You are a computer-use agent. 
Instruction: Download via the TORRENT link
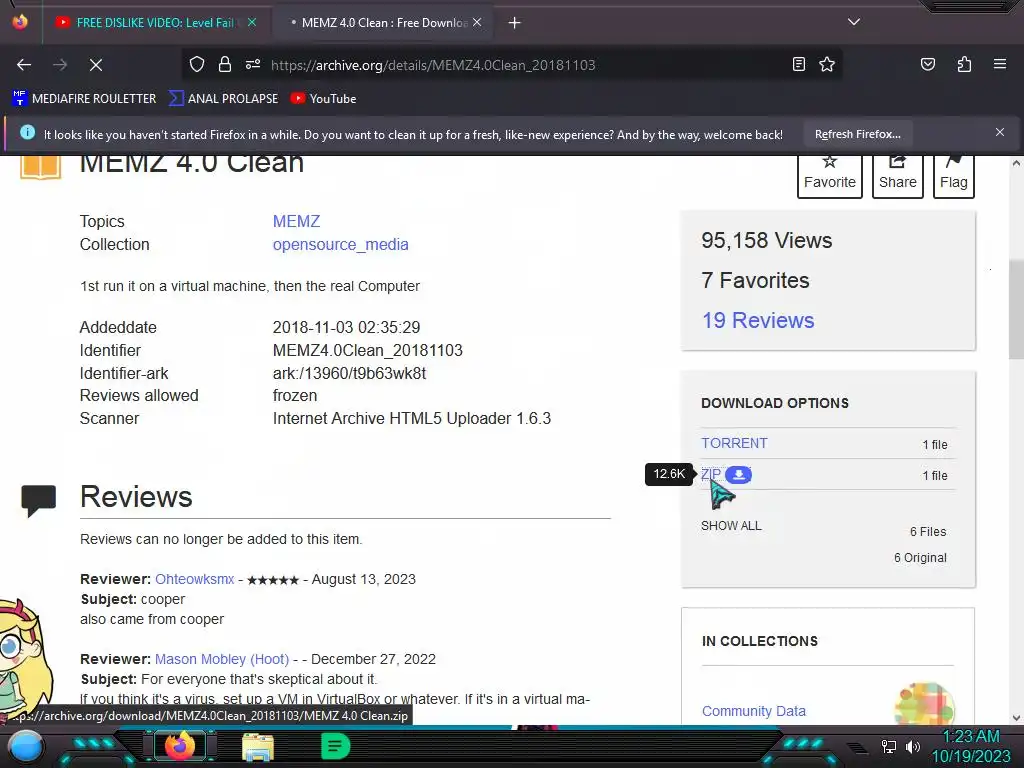734,443
